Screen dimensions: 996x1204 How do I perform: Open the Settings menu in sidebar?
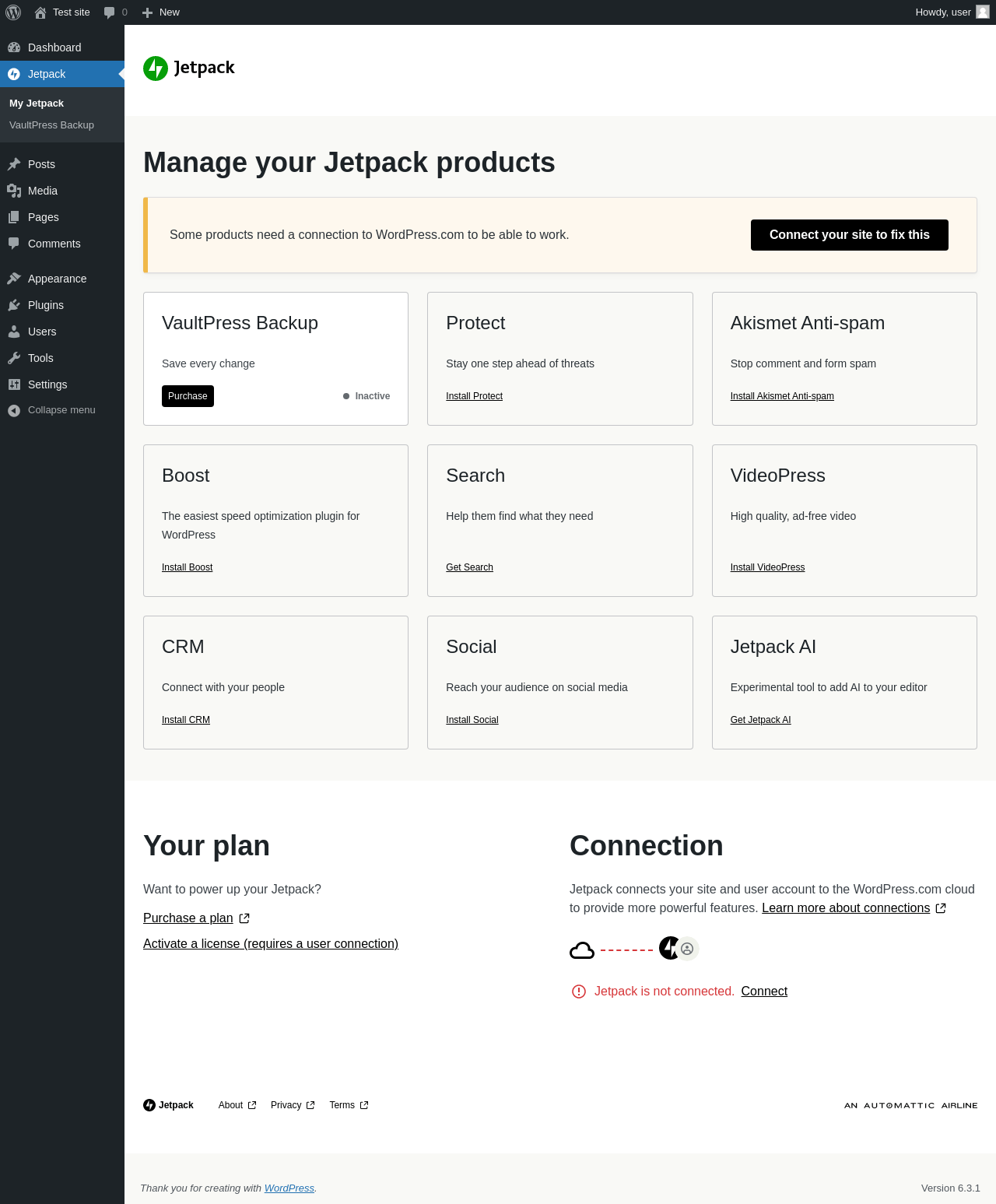(47, 384)
